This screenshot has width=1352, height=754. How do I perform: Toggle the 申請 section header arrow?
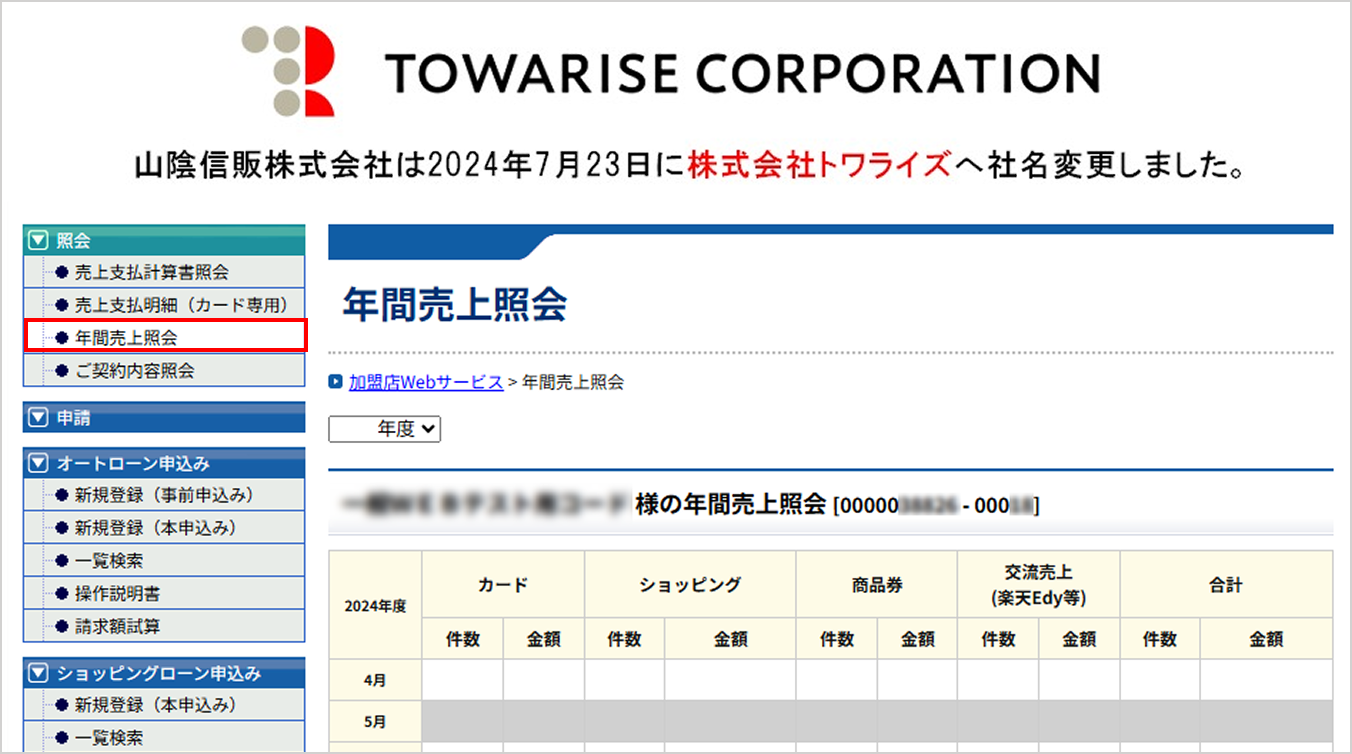(x=37, y=417)
